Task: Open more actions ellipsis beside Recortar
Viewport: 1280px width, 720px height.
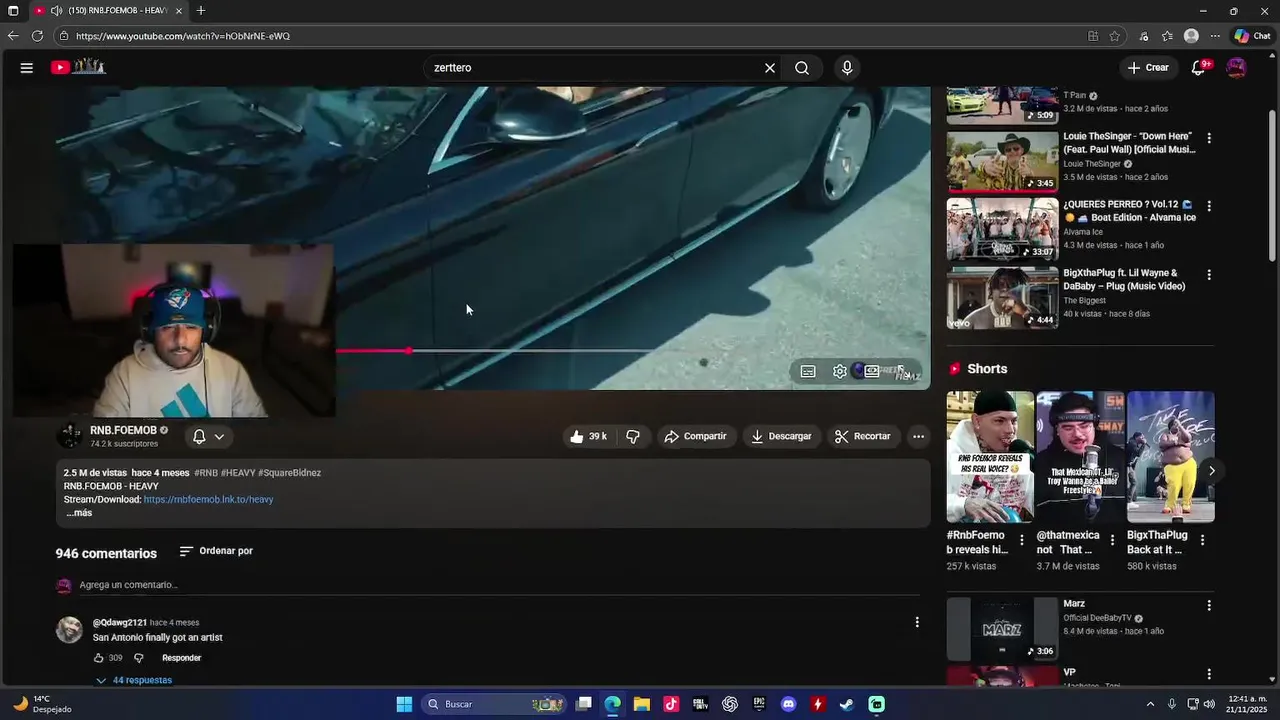Action: pyautogui.click(x=918, y=437)
